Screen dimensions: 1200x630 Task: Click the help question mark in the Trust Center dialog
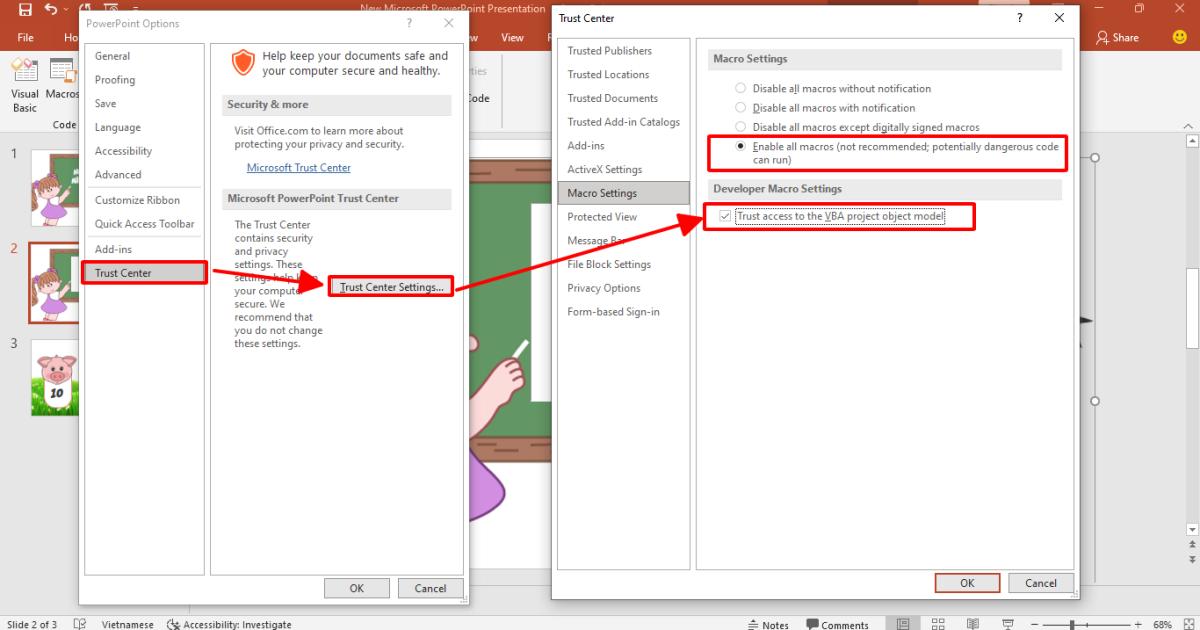click(1020, 18)
